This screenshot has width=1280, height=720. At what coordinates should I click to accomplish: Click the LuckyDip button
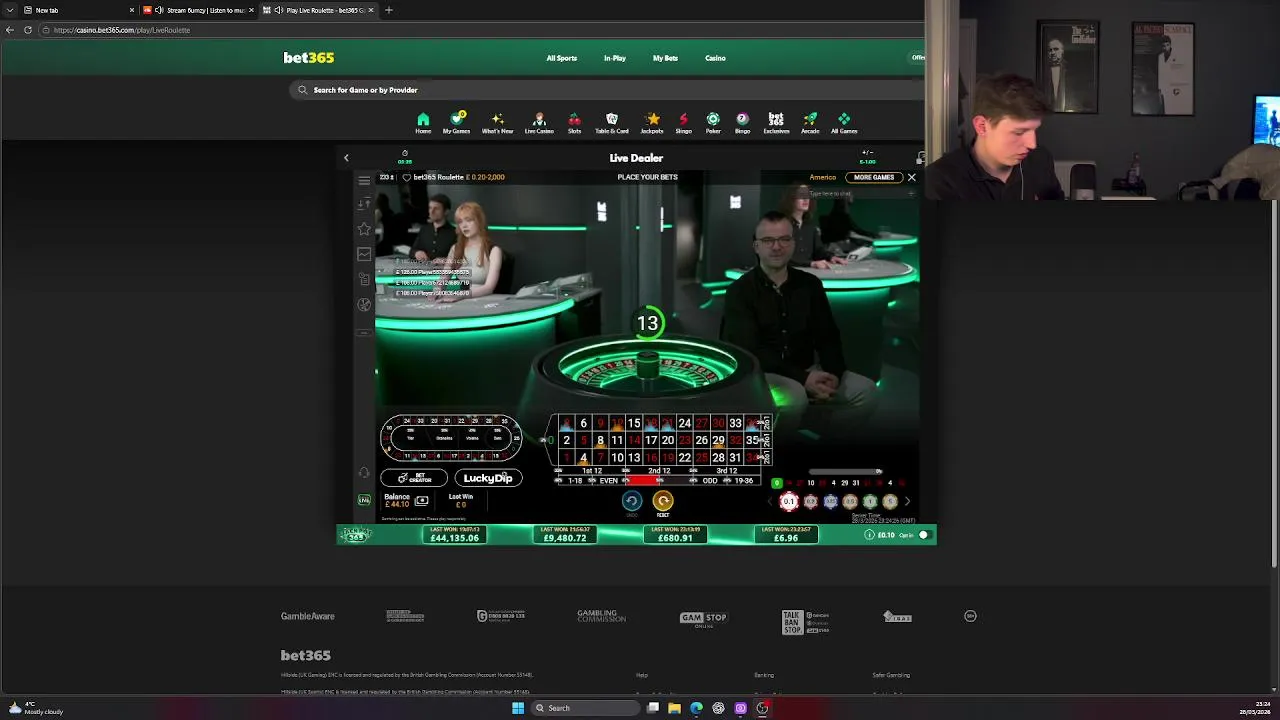coord(488,478)
